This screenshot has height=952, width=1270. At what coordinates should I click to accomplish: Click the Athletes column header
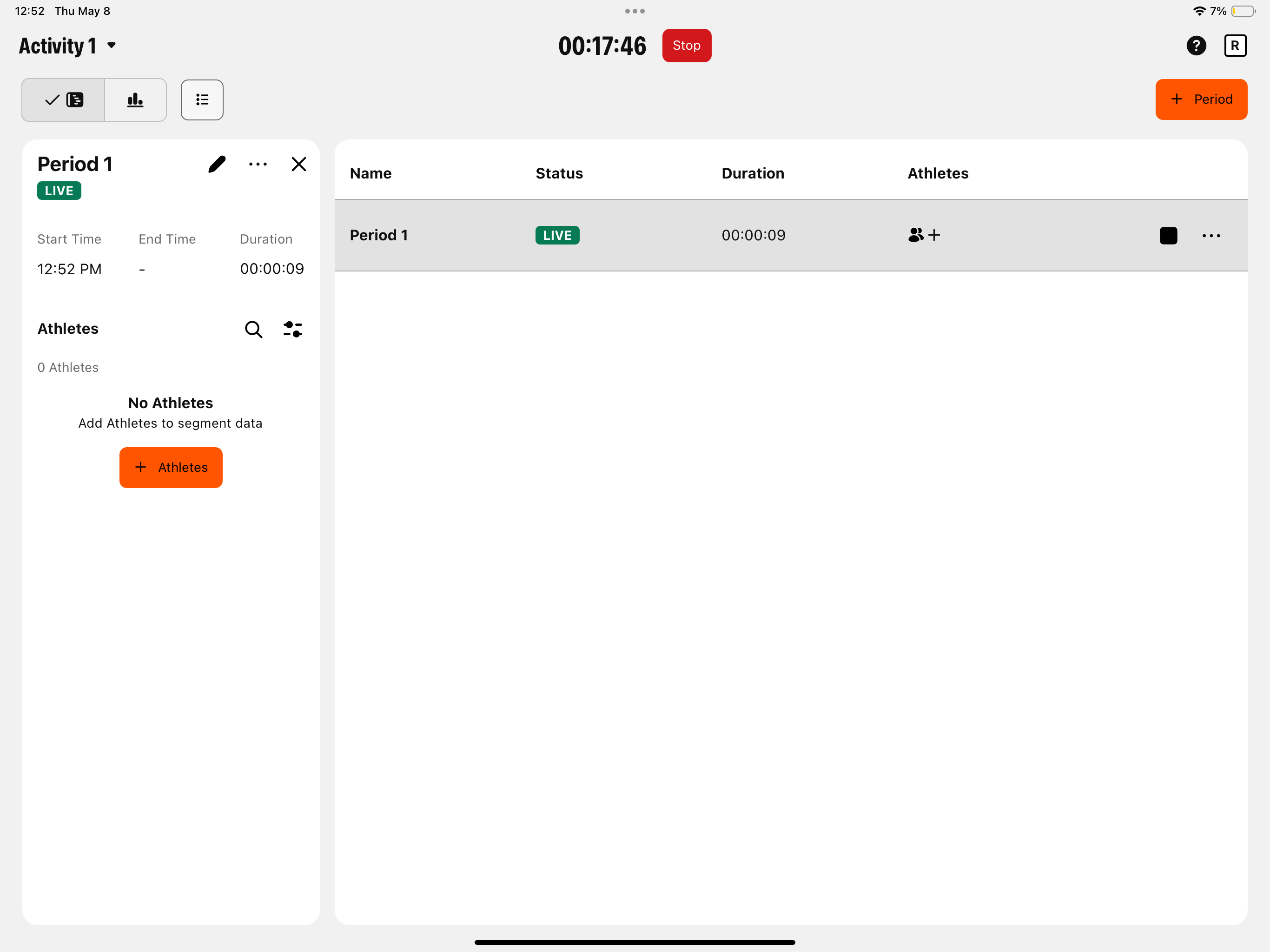(938, 173)
